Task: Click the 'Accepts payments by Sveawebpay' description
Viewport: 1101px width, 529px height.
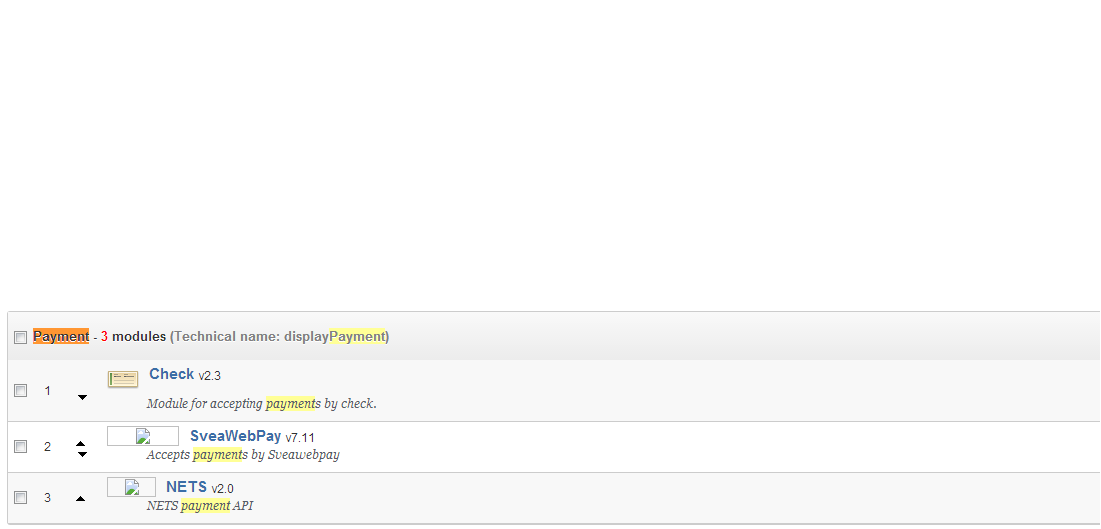Action: (x=243, y=455)
